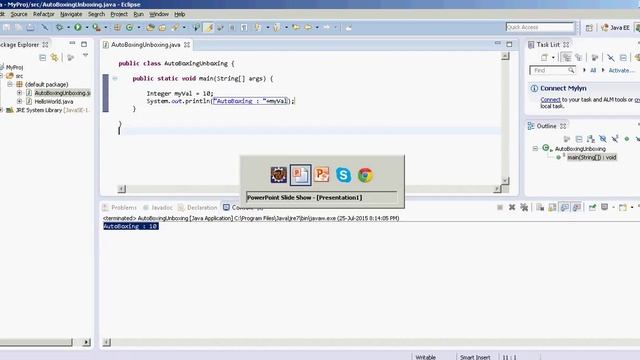Click the New Java Package toolbar icon

(117, 27)
